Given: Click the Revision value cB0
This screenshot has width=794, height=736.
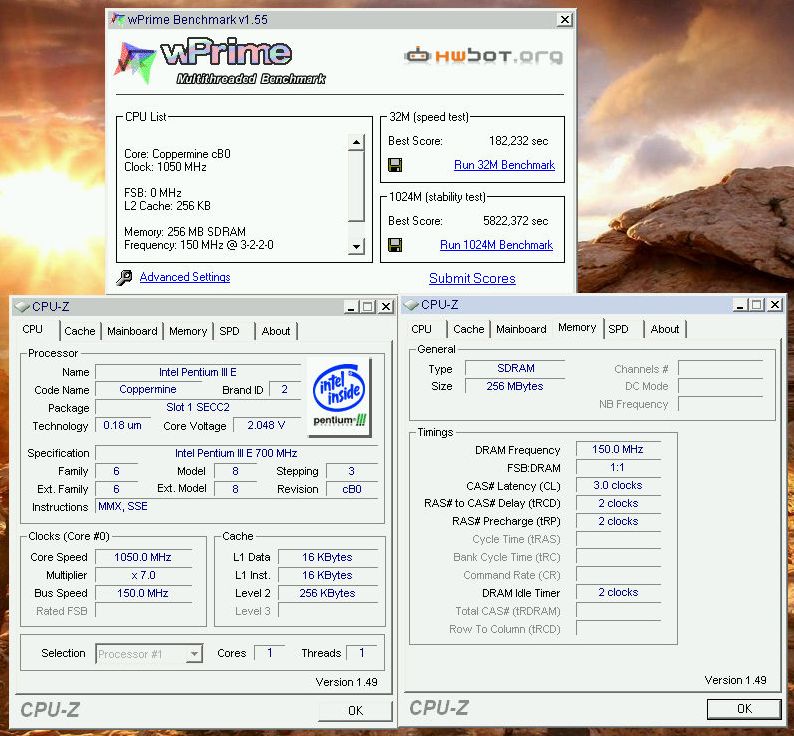Looking at the screenshot, I should [x=352, y=489].
